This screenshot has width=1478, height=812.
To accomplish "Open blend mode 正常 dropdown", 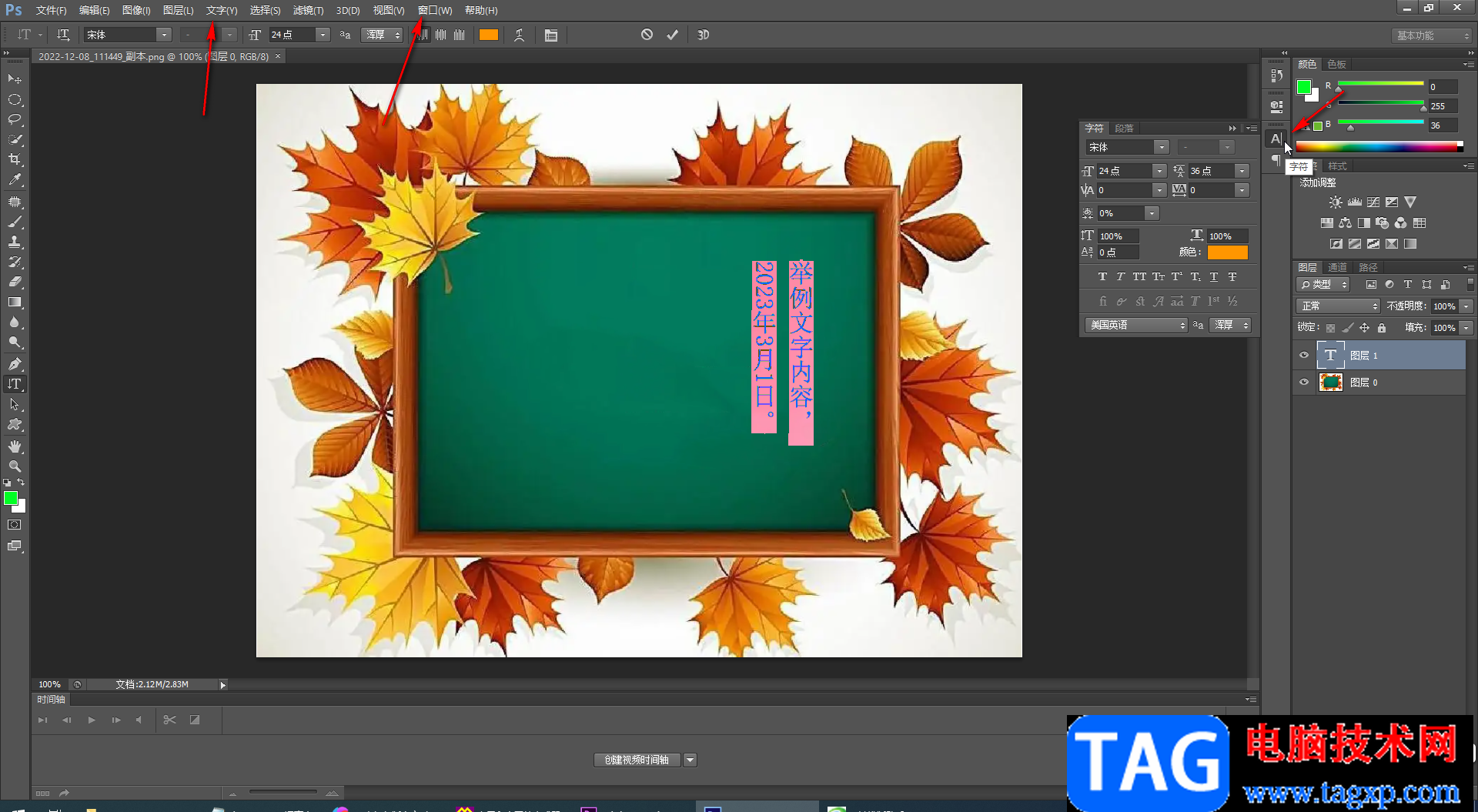I will pos(1338,306).
